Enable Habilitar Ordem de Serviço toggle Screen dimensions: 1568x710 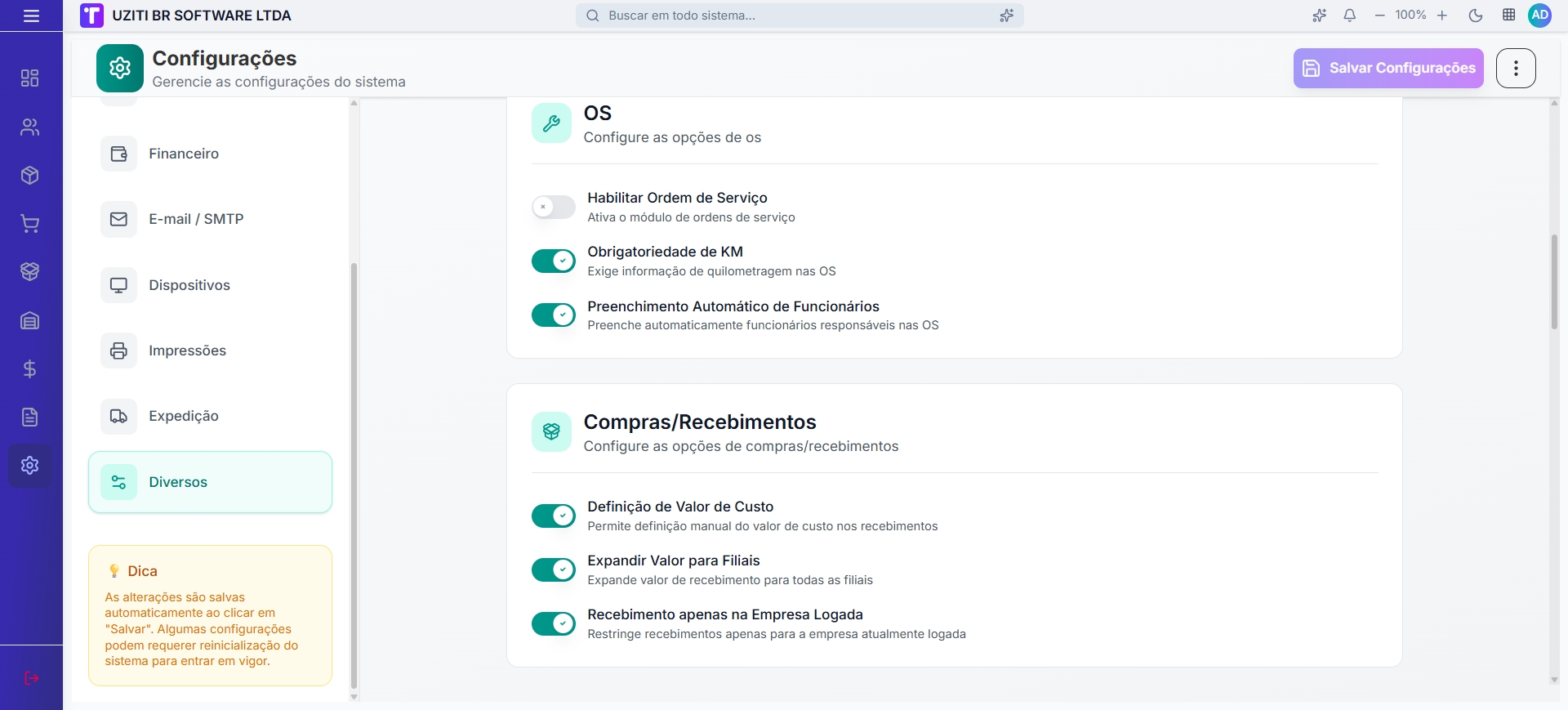554,207
